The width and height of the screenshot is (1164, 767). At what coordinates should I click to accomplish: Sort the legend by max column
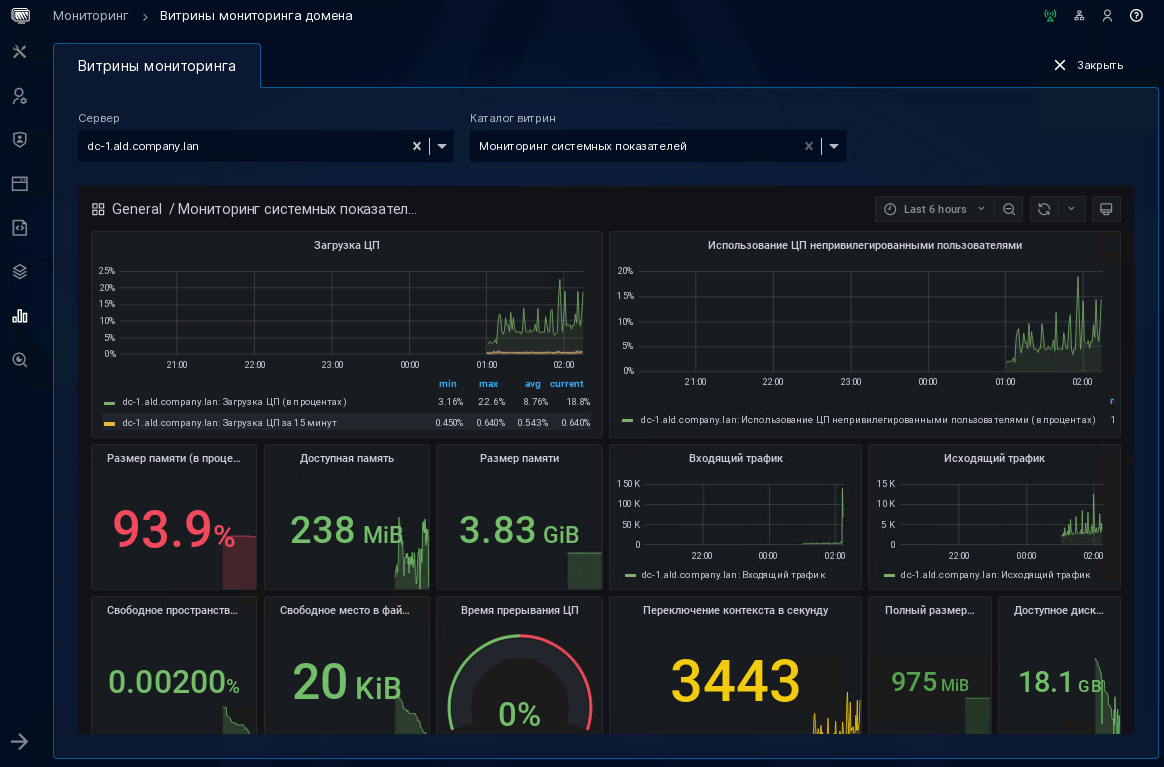point(488,384)
